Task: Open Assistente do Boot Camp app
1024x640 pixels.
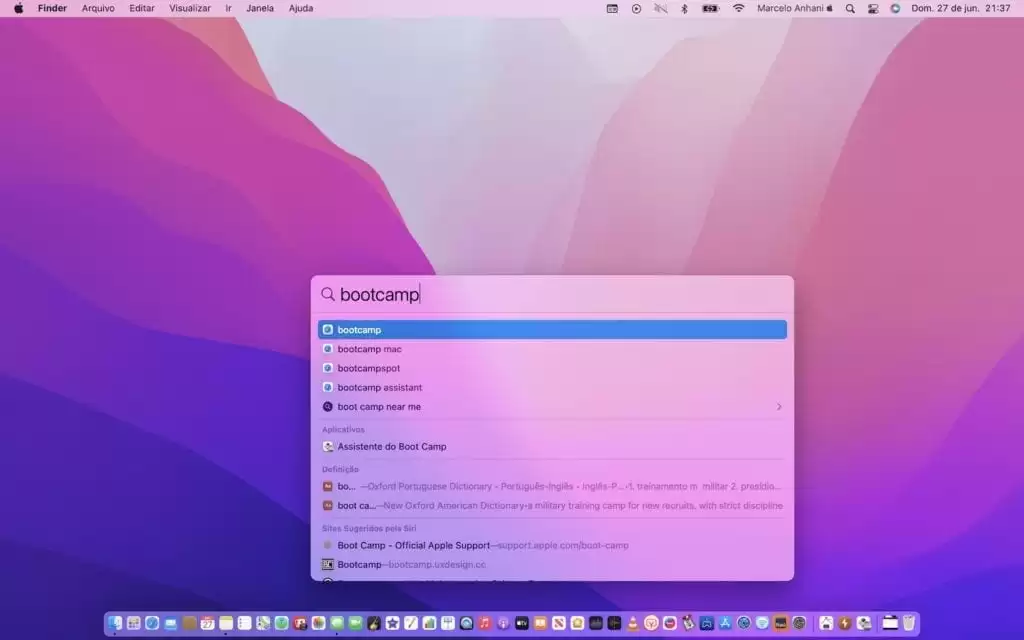Action: [x=552, y=447]
